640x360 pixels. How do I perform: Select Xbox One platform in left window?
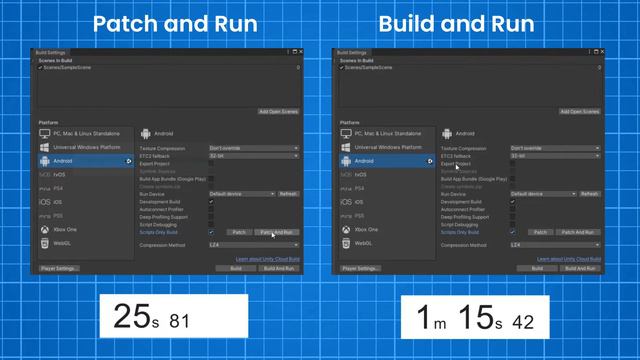pyautogui.click(x=86, y=229)
